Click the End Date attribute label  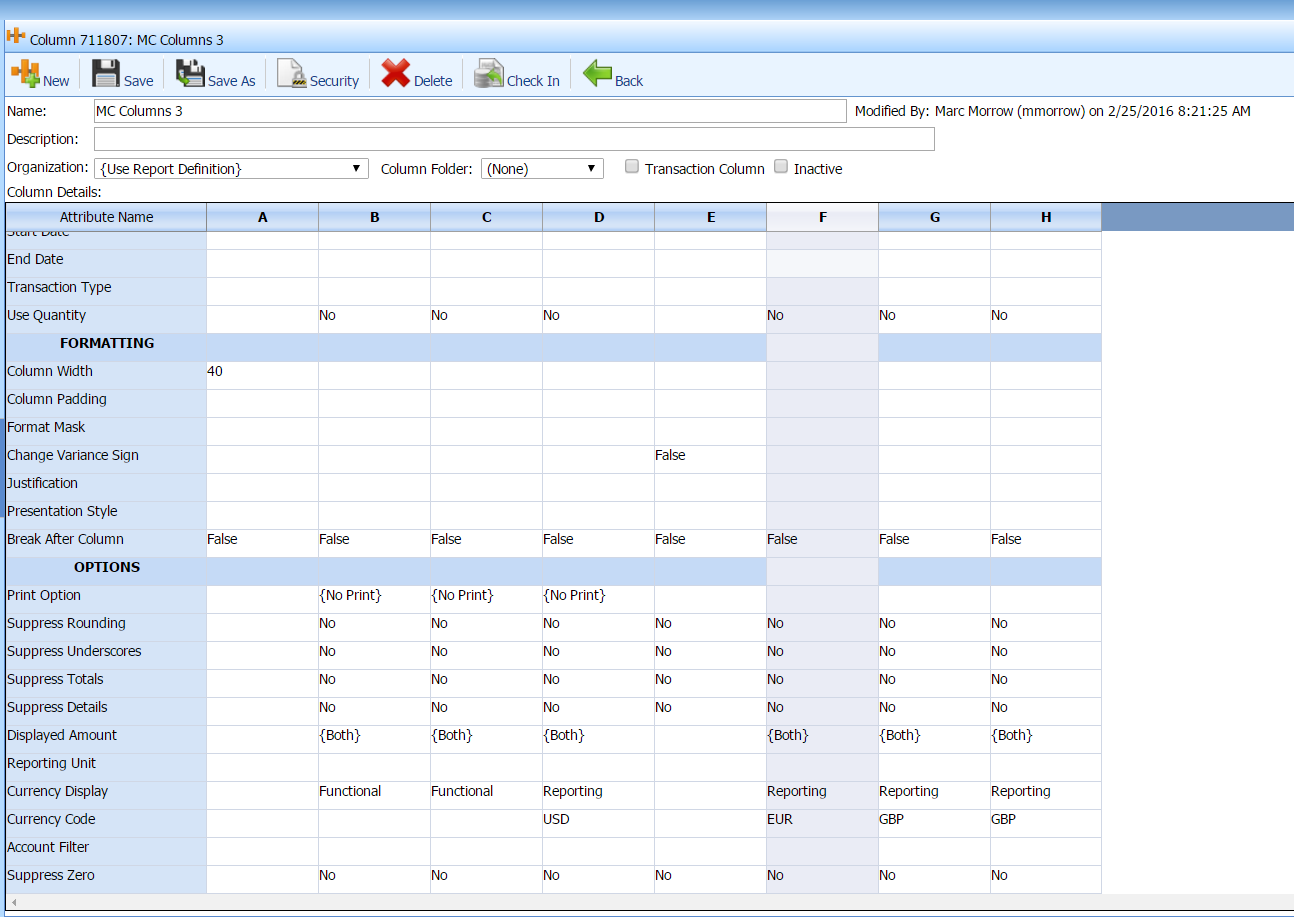[35, 259]
